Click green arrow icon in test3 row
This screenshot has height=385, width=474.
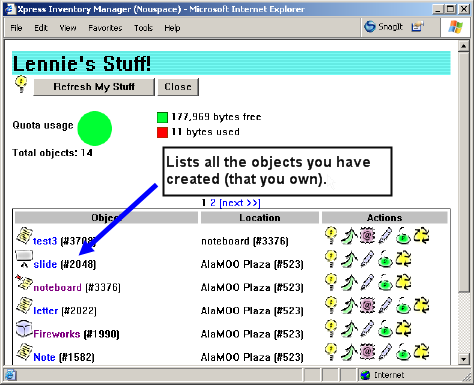pyautogui.click(x=349, y=236)
